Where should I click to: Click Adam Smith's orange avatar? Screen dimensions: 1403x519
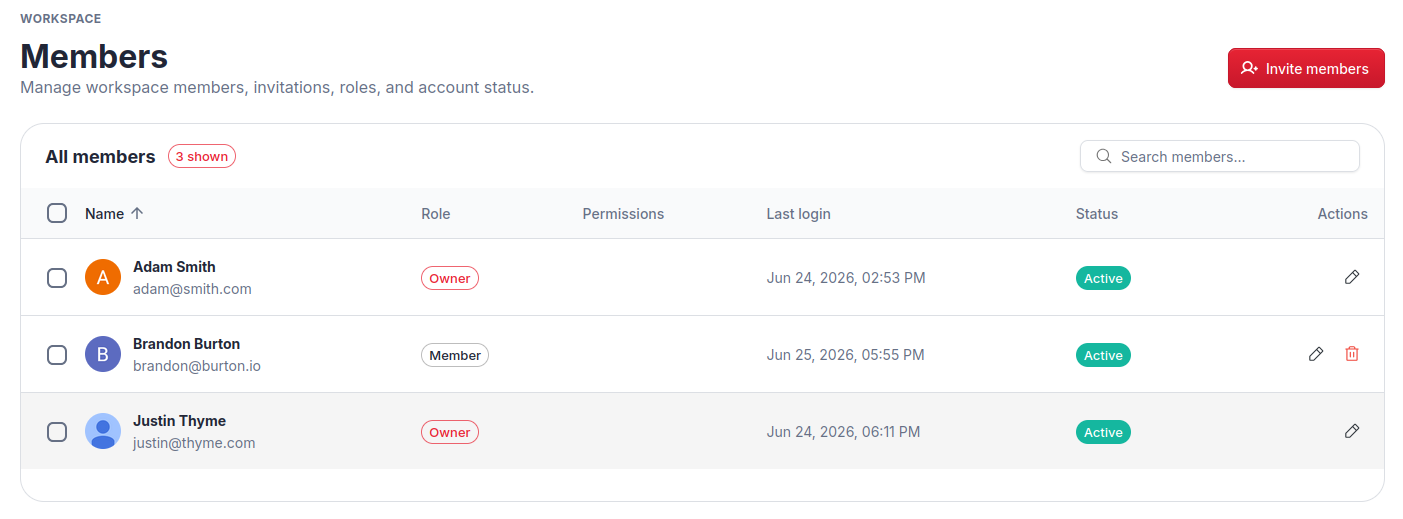coord(103,277)
